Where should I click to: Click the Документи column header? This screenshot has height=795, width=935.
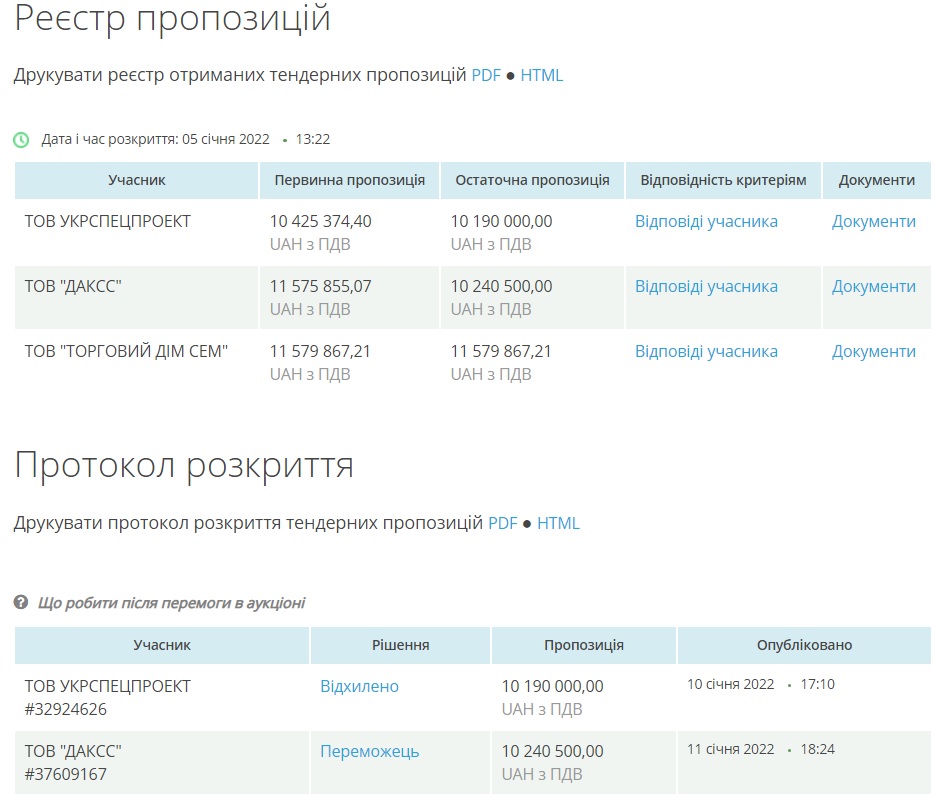coord(877,180)
